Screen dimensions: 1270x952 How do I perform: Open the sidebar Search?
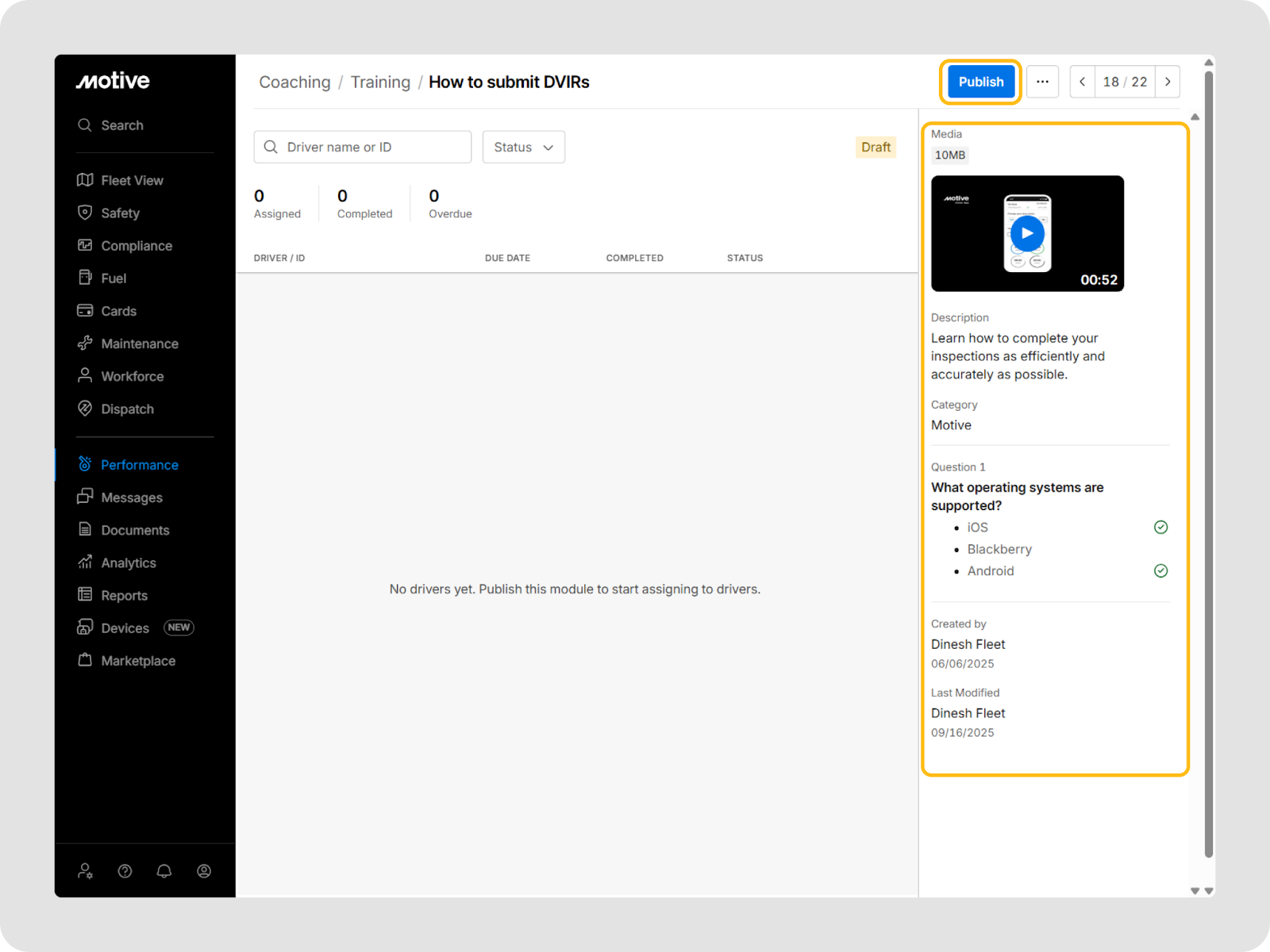(x=121, y=125)
